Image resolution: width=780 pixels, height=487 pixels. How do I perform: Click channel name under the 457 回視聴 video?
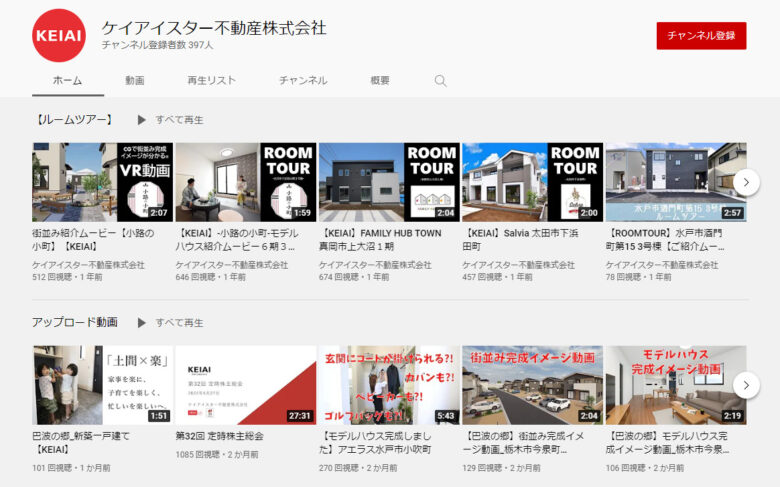coord(518,265)
